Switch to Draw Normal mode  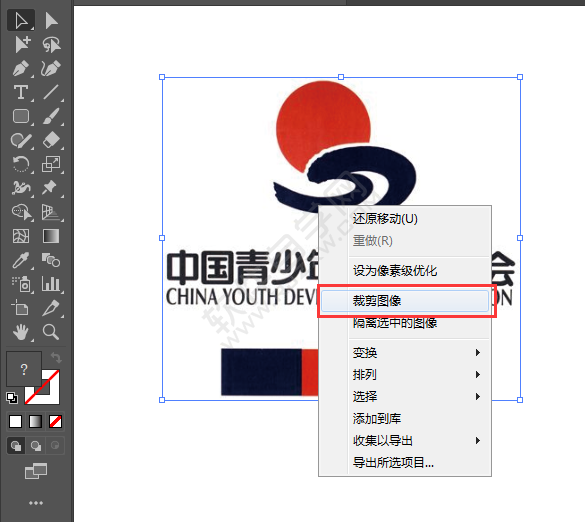pos(16,446)
